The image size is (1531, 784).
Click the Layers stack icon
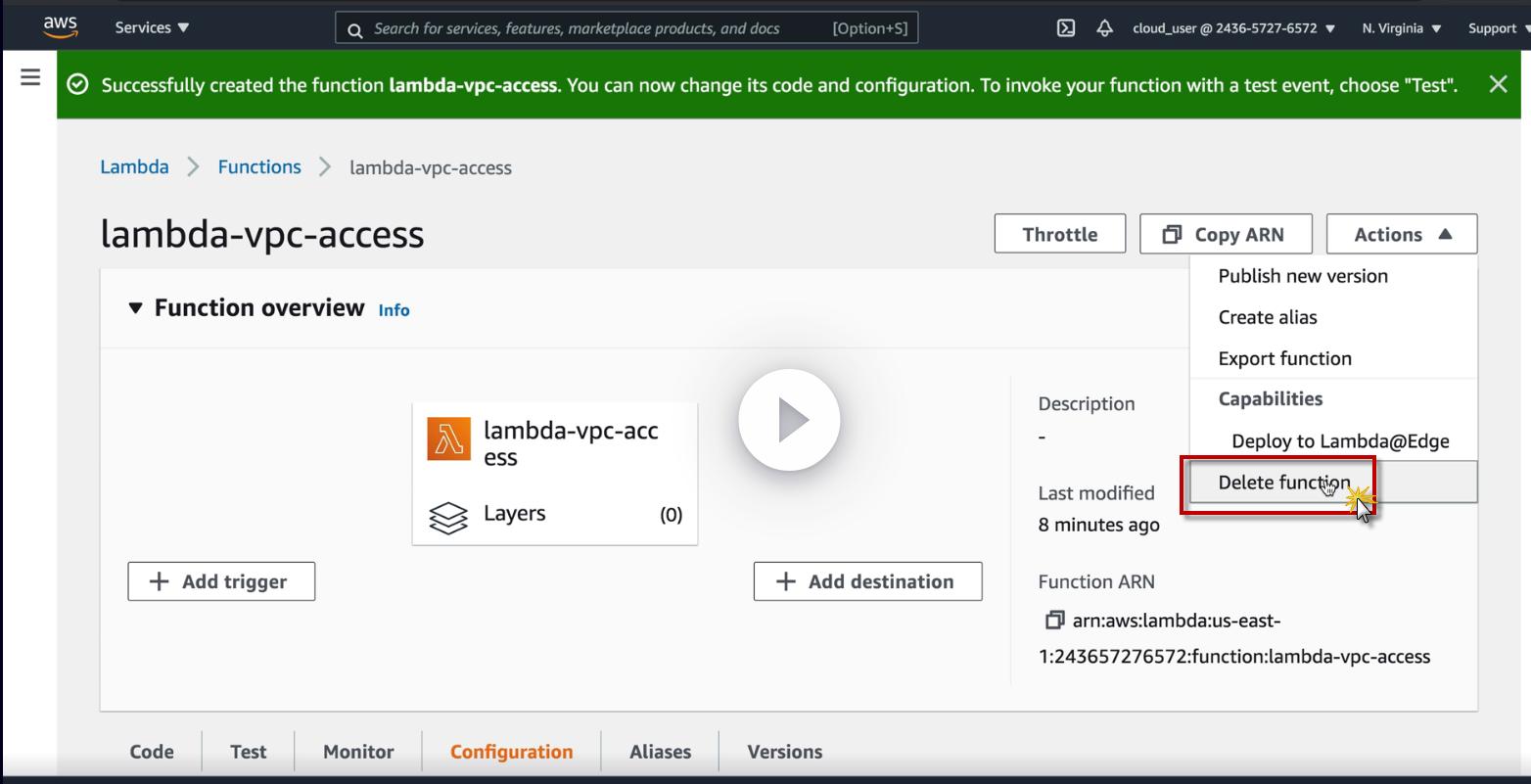[448, 517]
